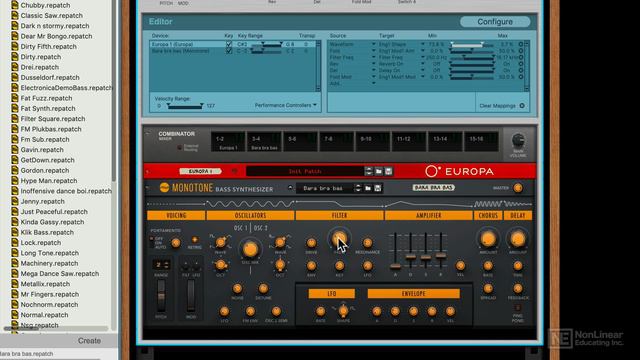This screenshot has height=360, width=640.
Task: Open the Reverb On target dropdown
Action: coord(422,64)
